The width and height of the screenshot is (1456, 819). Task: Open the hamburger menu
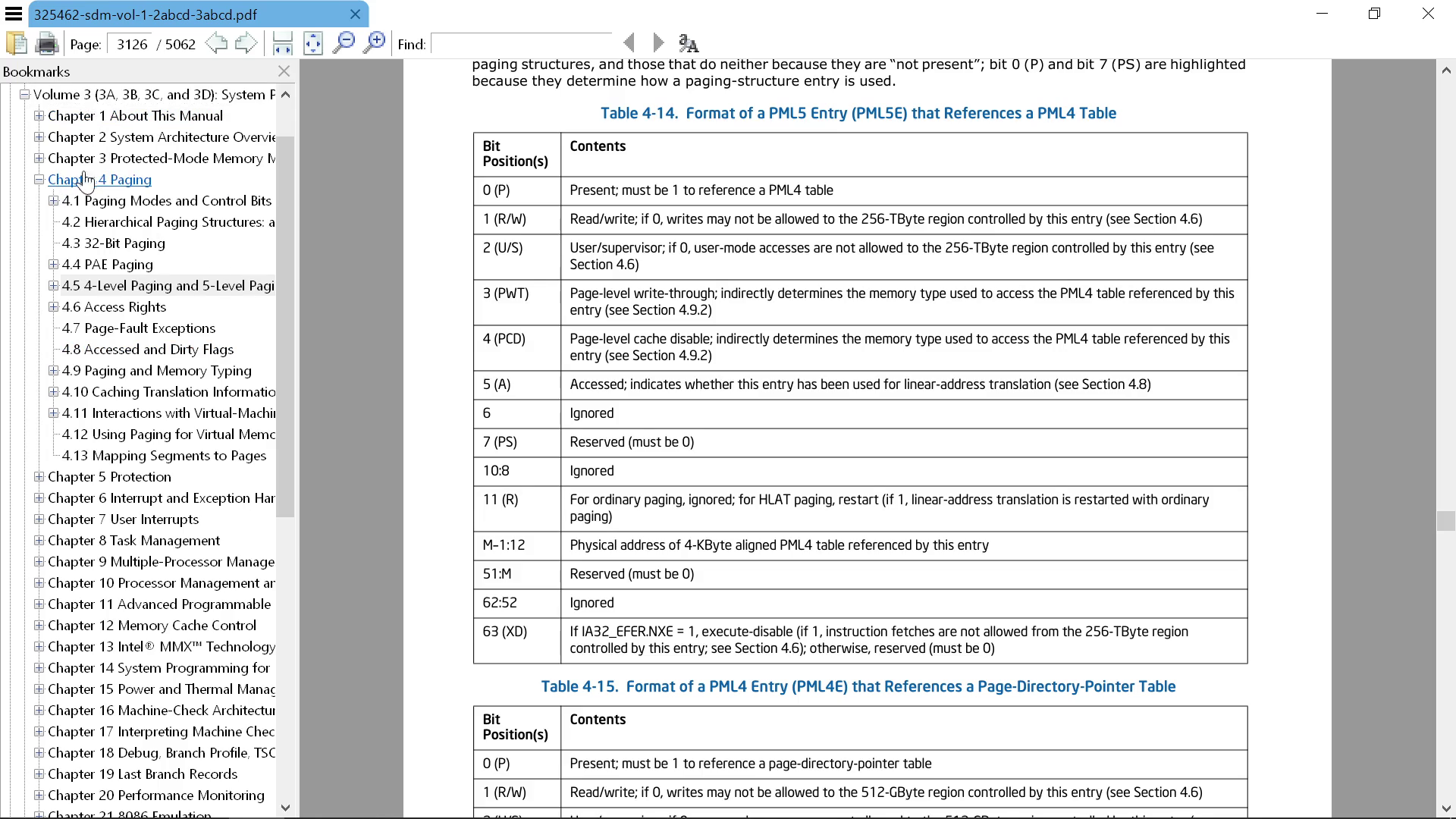pos(14,14)
